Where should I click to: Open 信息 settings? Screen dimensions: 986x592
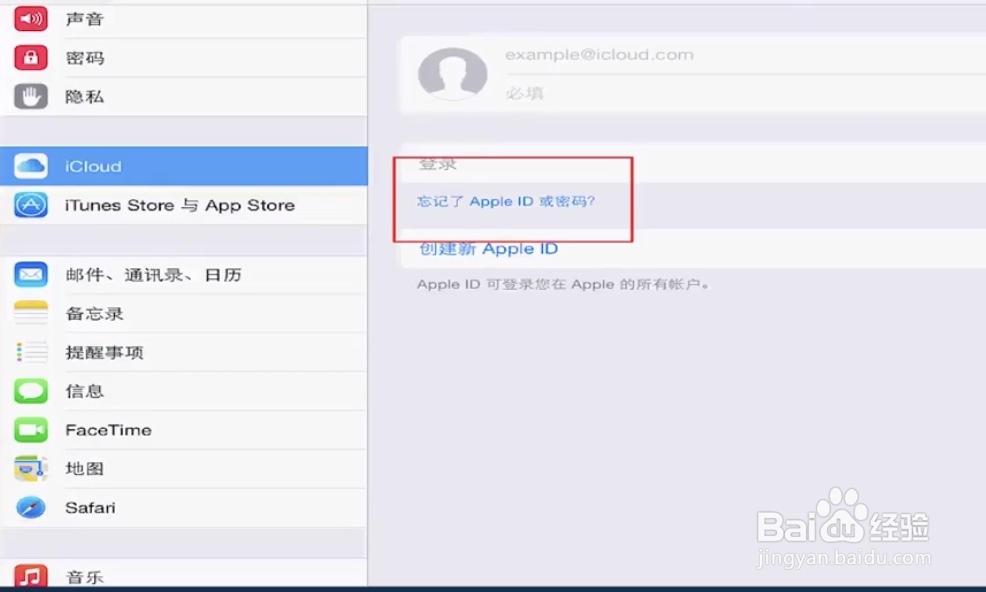(184, 391)
